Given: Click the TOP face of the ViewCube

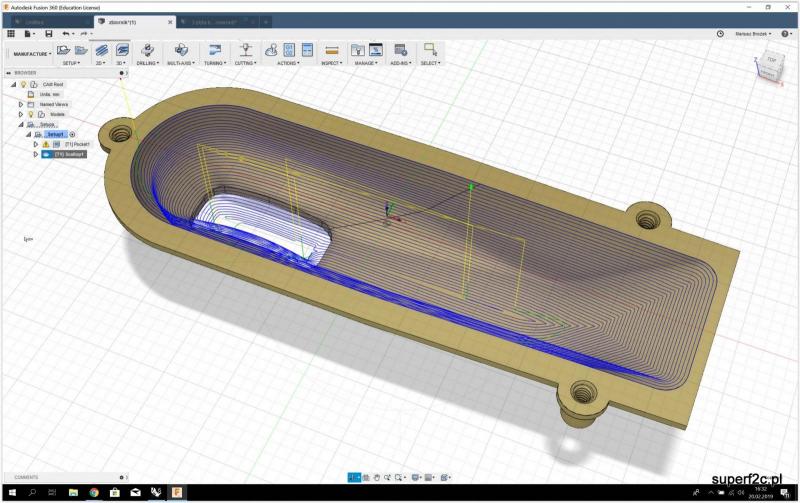Looking at the screenshot, I should 770,62.
